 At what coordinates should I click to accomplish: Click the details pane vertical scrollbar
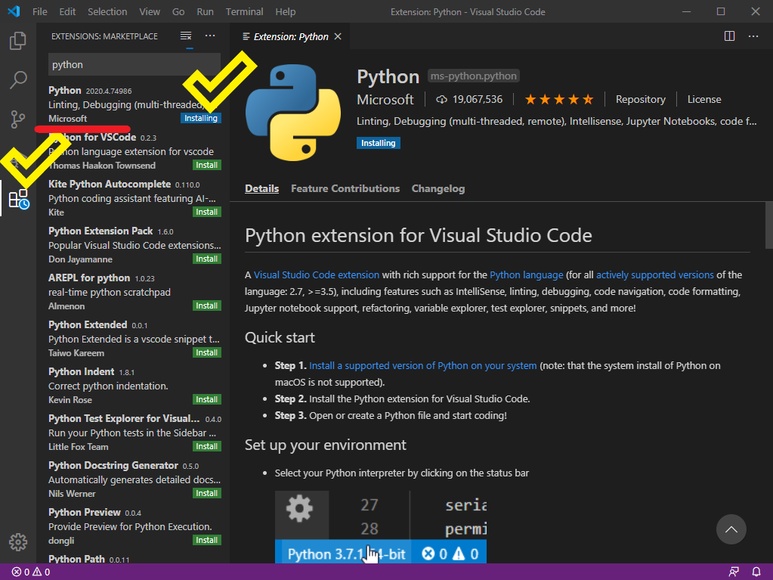click(769, 225)
